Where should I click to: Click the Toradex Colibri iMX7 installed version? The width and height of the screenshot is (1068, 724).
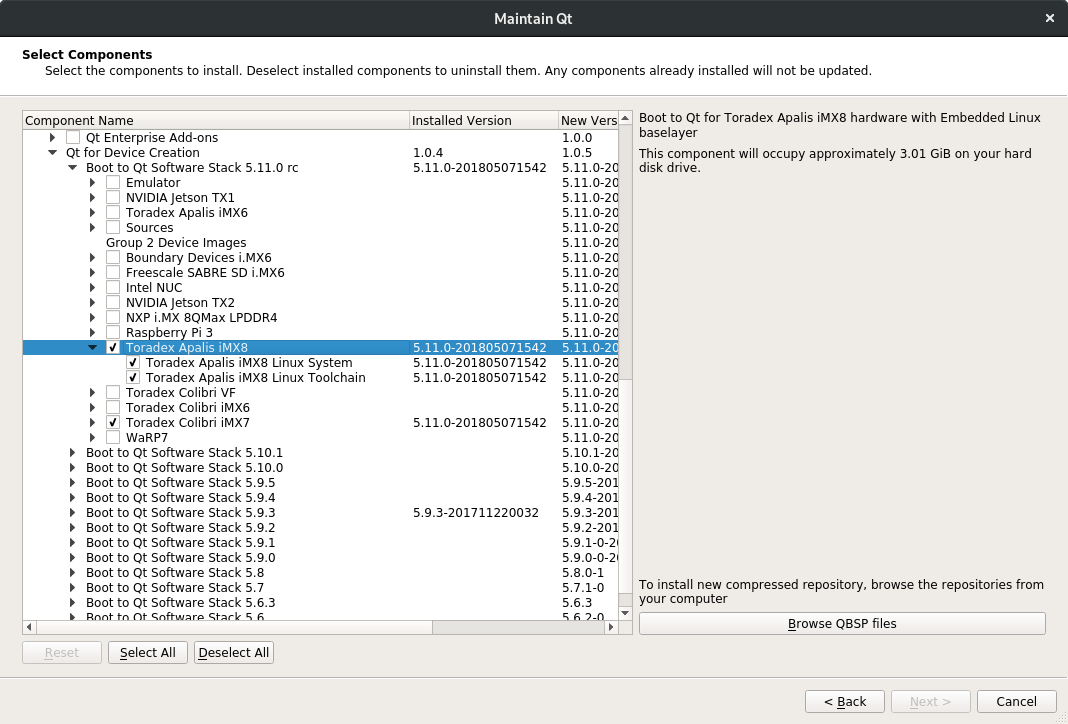480,422
